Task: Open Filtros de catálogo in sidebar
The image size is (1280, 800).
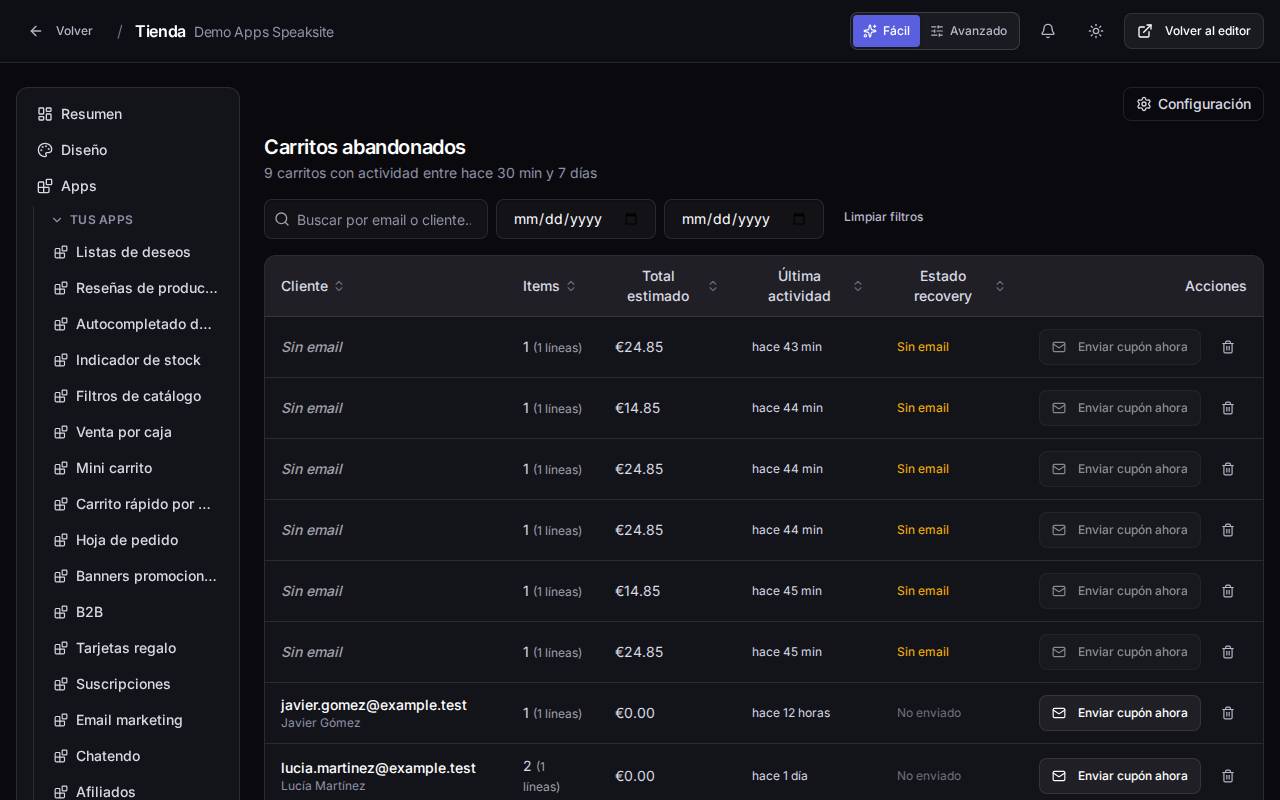Action: tap(135, 396)
